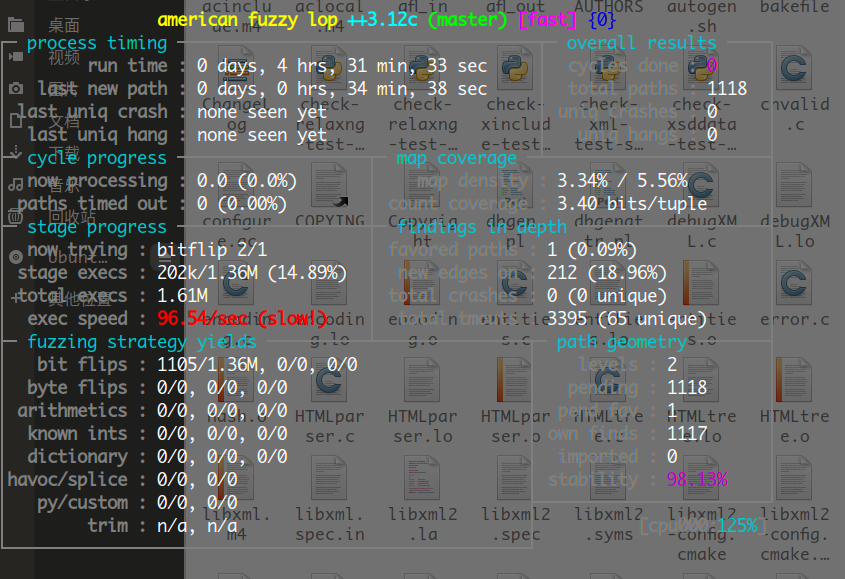Select the libxml2.spec file icon
Viewport: 845px width, 579px height.
click(516, 478)
